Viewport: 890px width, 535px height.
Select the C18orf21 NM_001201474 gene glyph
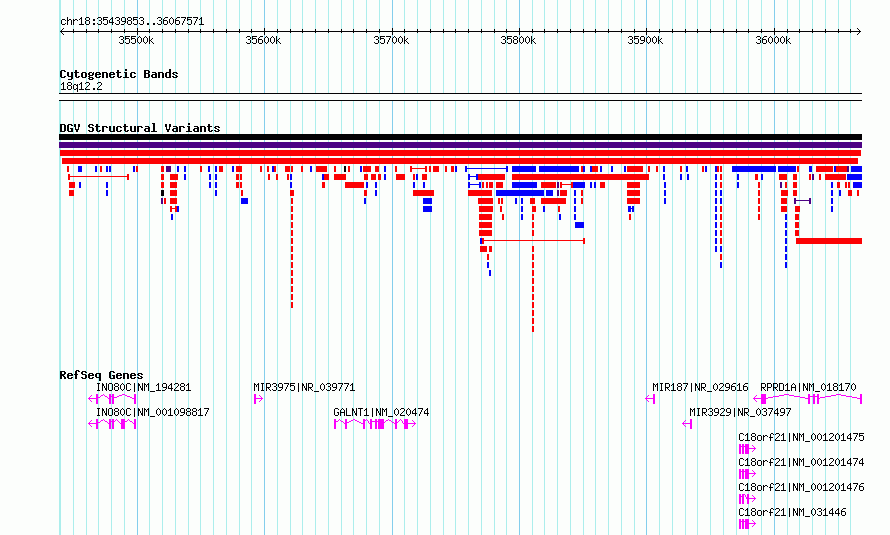(747, 474)
